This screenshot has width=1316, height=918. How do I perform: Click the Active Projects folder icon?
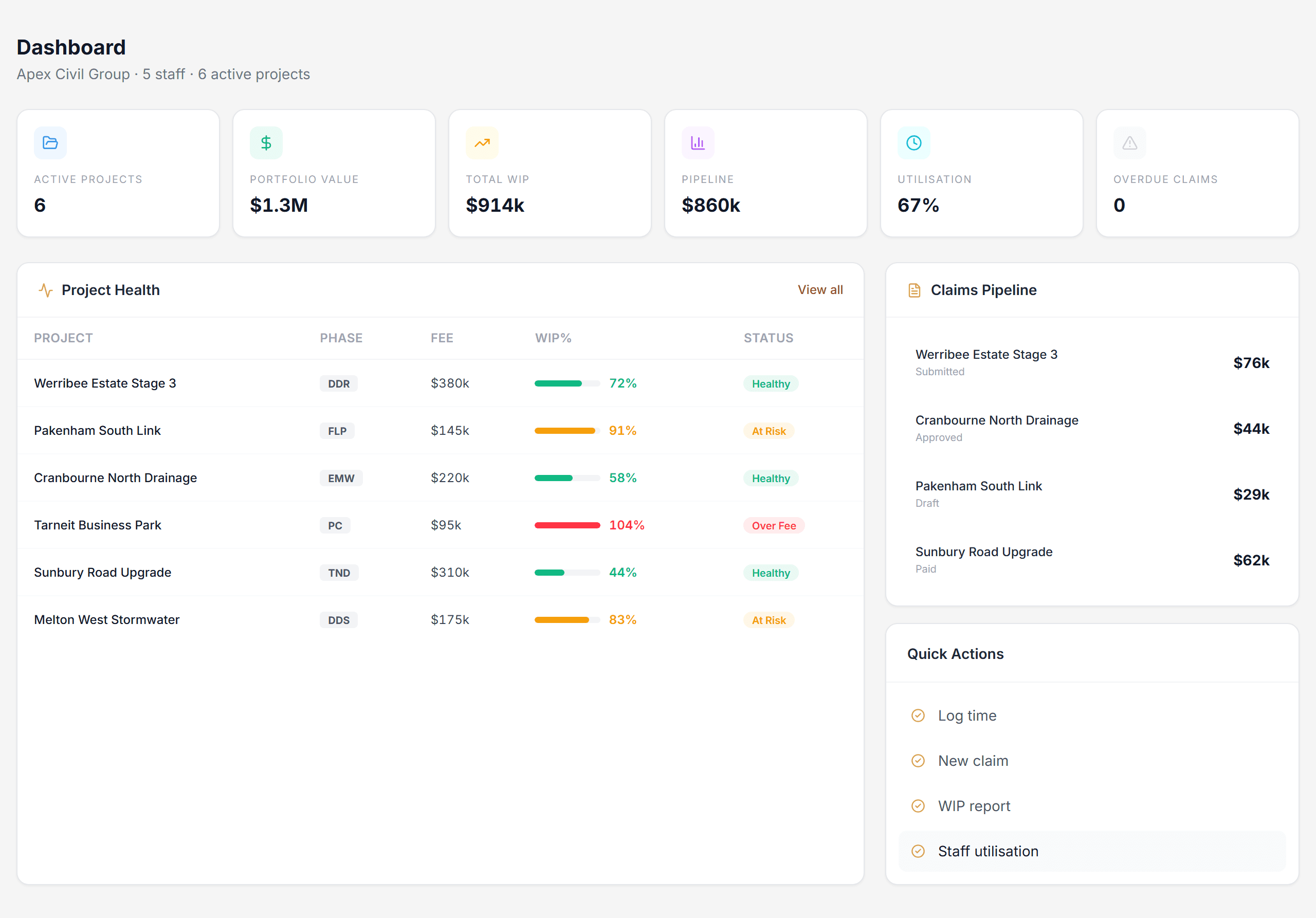coord(50,143)
